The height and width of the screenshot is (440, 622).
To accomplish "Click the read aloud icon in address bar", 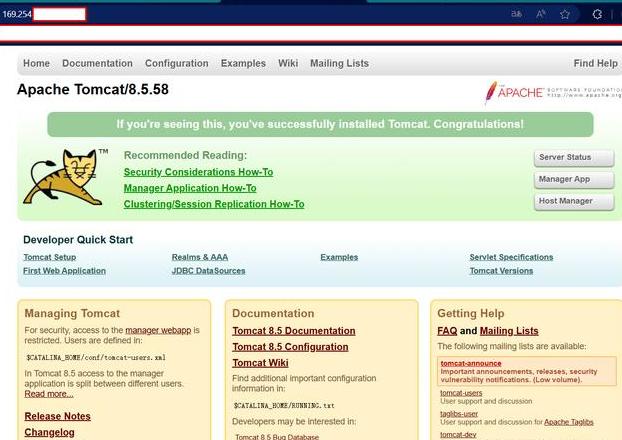I will tap(540, 14).
